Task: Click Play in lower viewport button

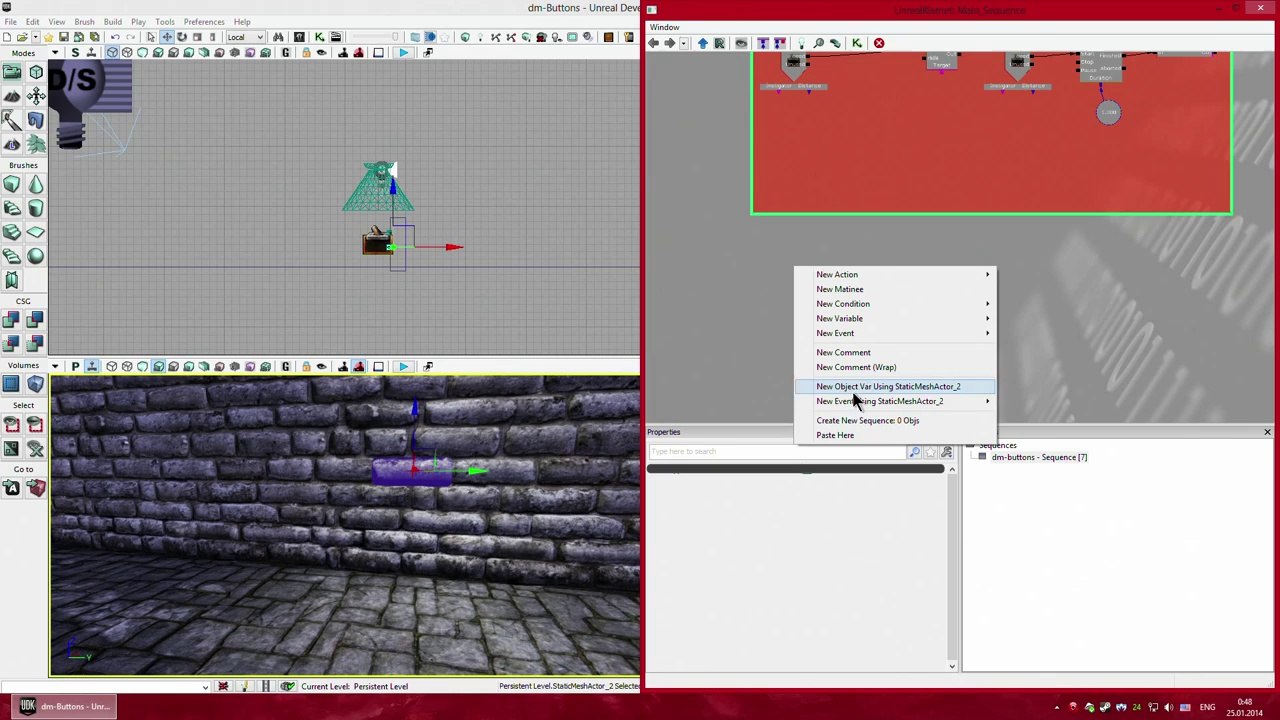Action: coord(403,366)
